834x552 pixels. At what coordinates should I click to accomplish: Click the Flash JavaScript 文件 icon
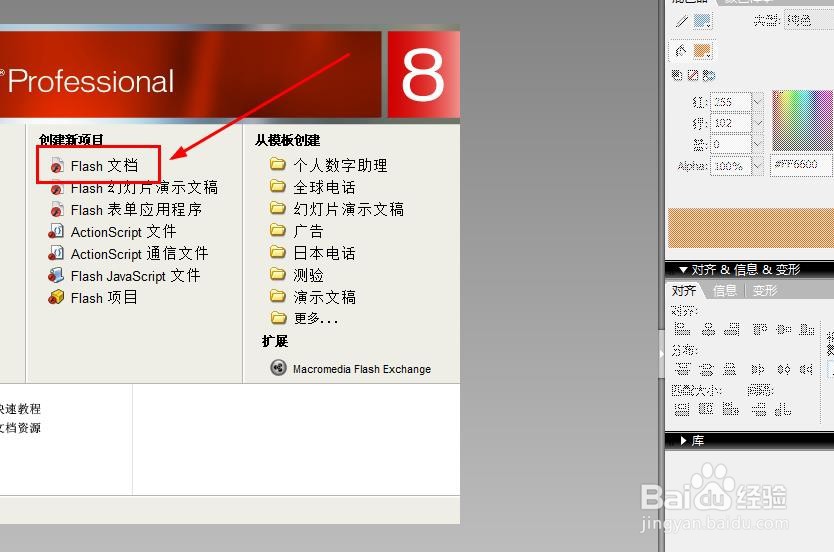point(56,275)
